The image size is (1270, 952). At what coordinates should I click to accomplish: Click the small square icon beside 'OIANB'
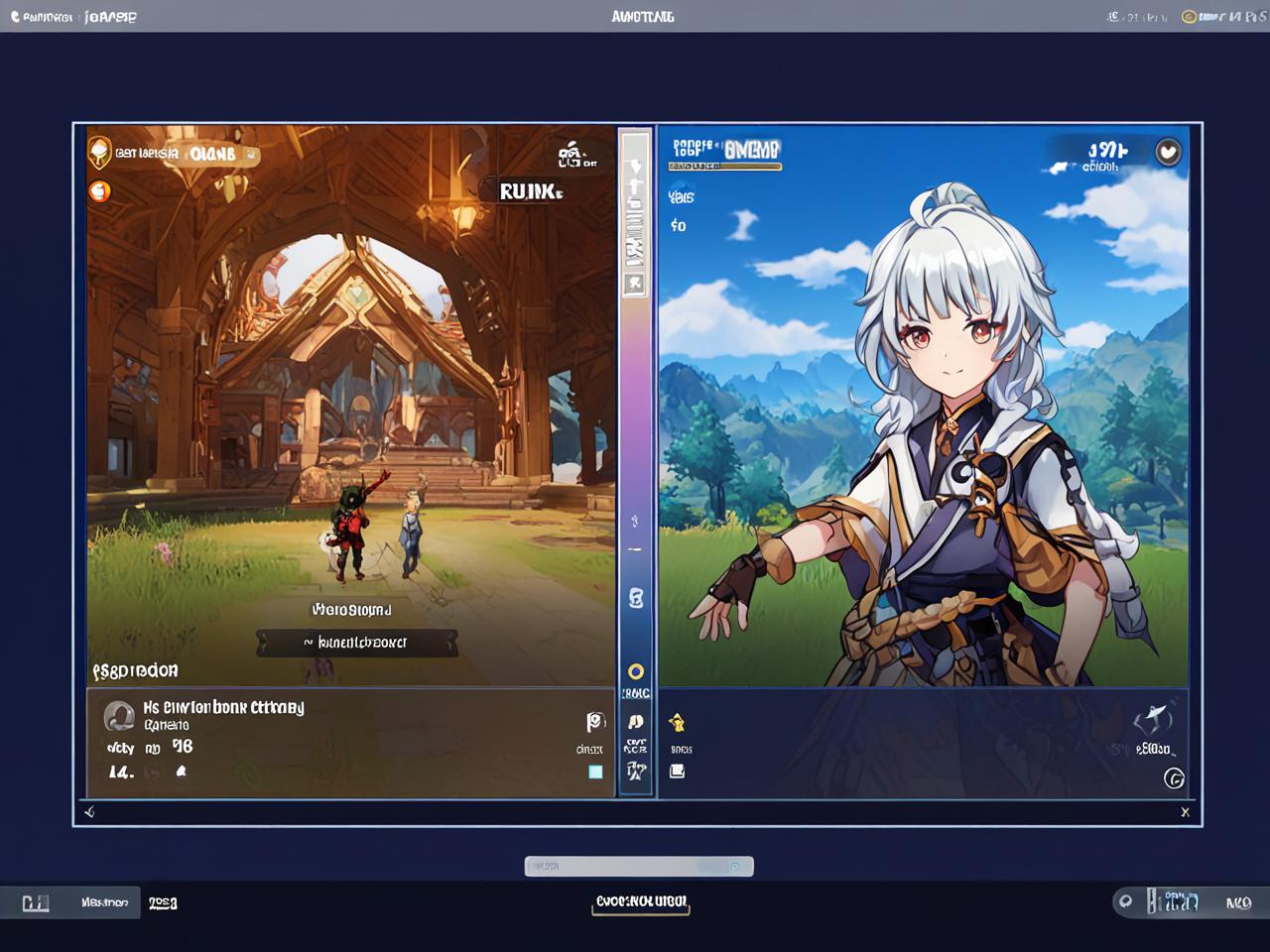pyautogui.click(x=252, y=155)
